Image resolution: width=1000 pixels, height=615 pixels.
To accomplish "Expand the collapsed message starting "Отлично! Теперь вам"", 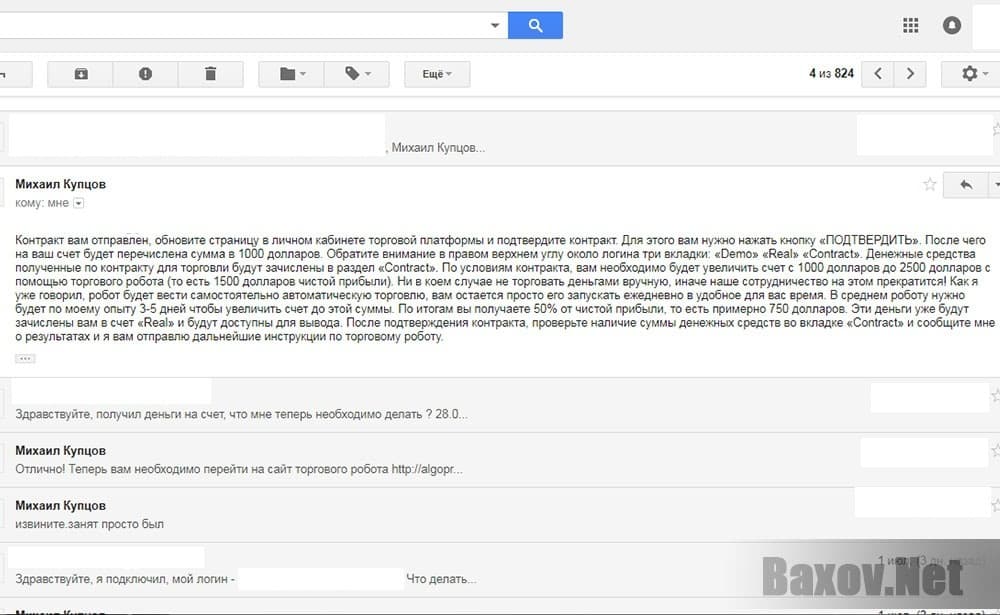I will point(240,468).
